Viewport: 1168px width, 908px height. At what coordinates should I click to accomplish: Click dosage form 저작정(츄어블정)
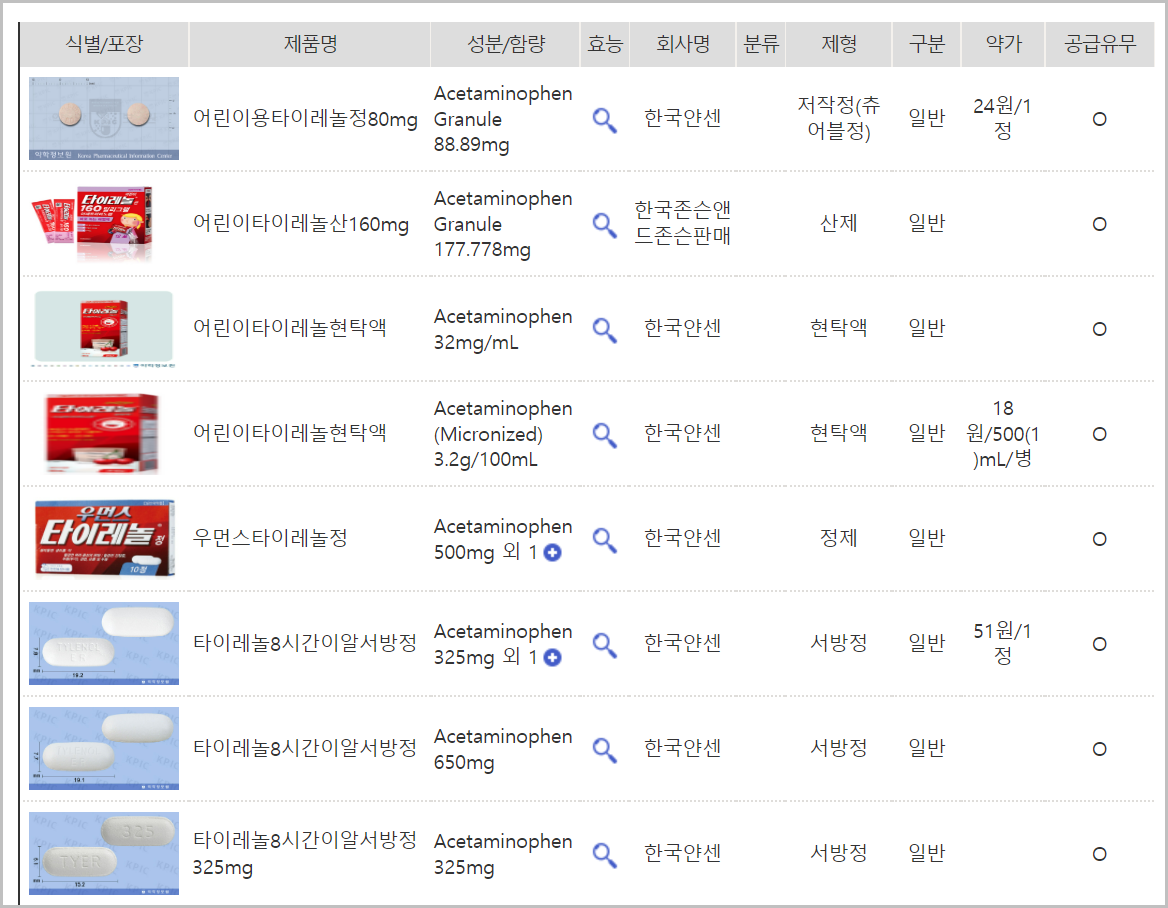click(x=839, y=118)
